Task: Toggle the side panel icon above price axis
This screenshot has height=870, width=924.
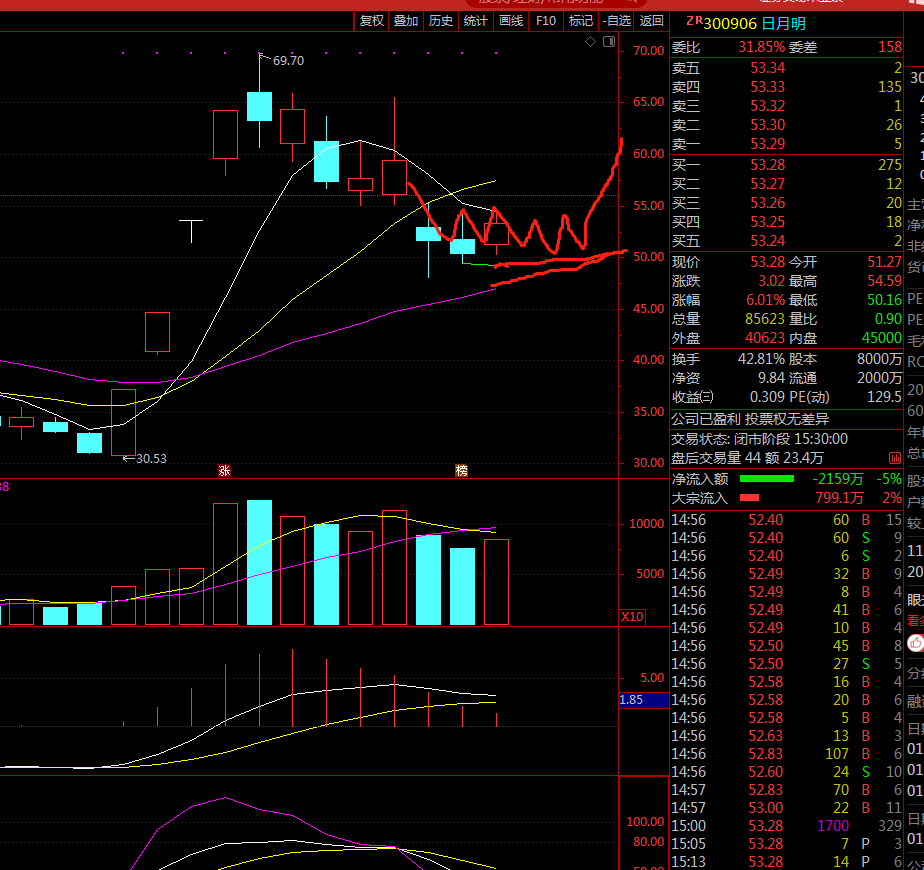Action: click(609, 42)
